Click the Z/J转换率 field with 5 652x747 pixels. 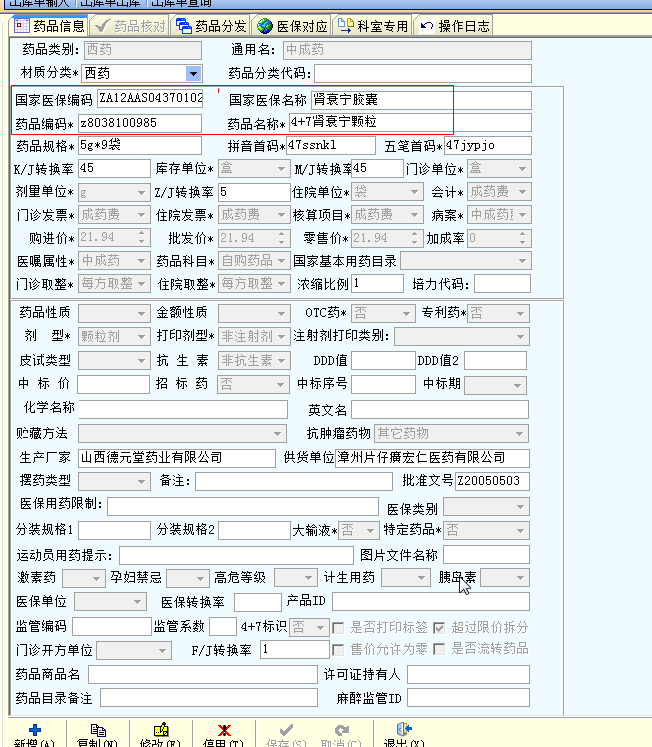point(254,192)
